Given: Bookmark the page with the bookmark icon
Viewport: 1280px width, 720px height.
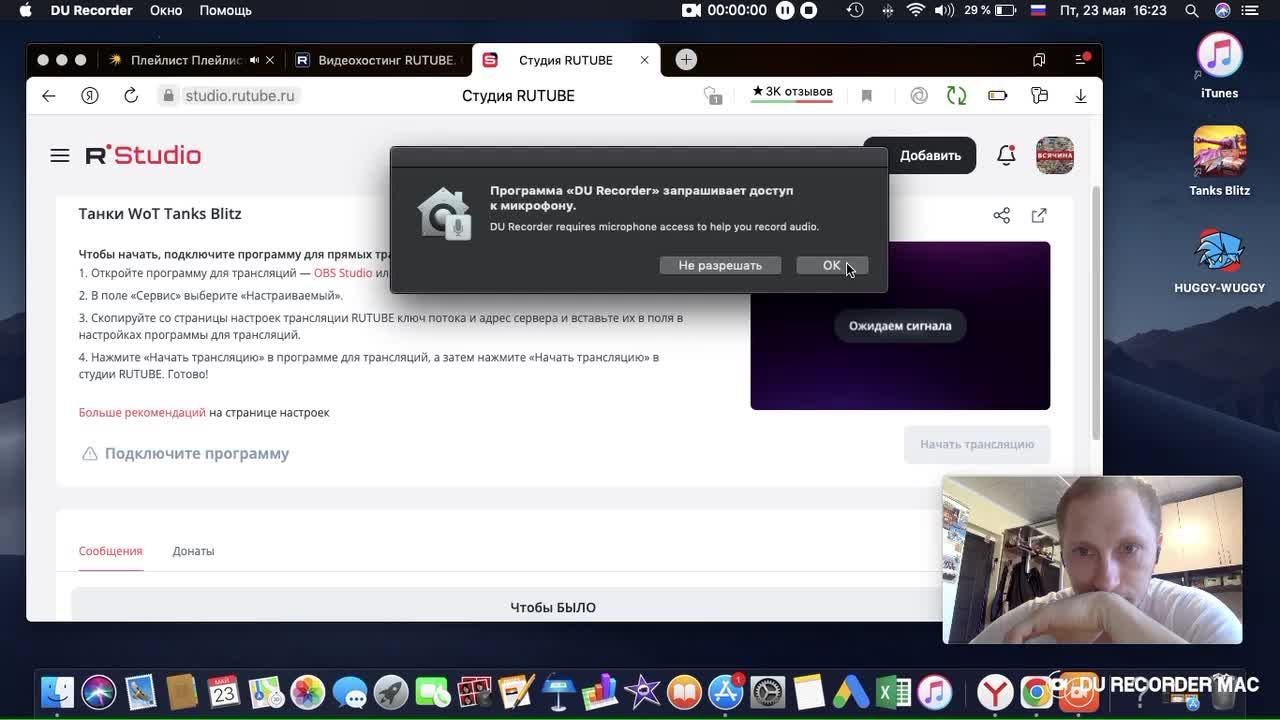Looking at the screenshot, I should [x=867, y=96].
